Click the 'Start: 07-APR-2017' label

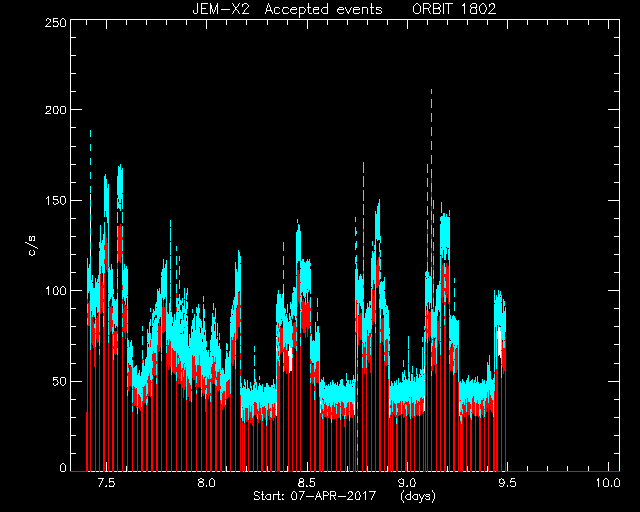[x=314, y=496]
